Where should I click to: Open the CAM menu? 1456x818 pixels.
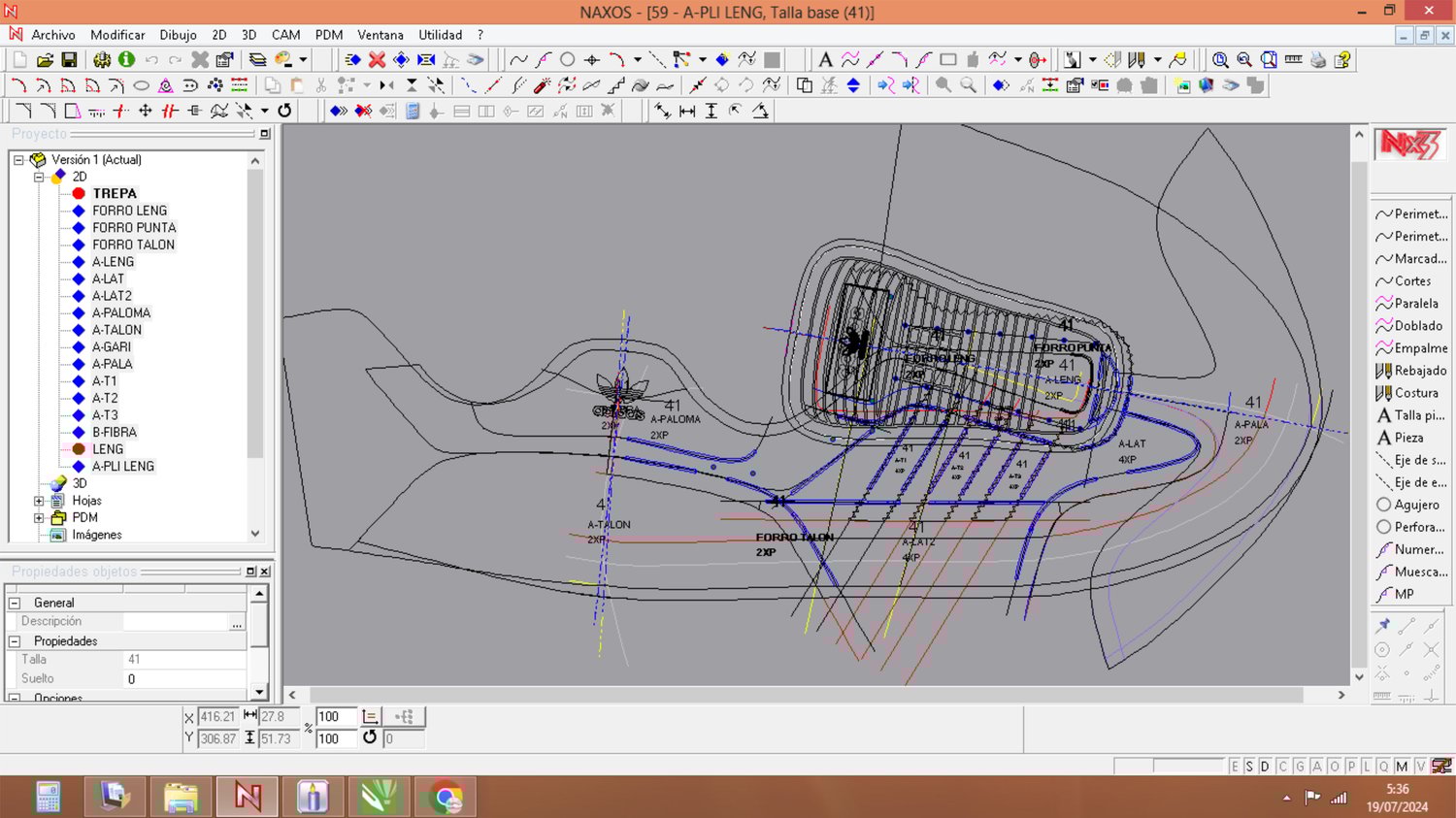[285, 35]
